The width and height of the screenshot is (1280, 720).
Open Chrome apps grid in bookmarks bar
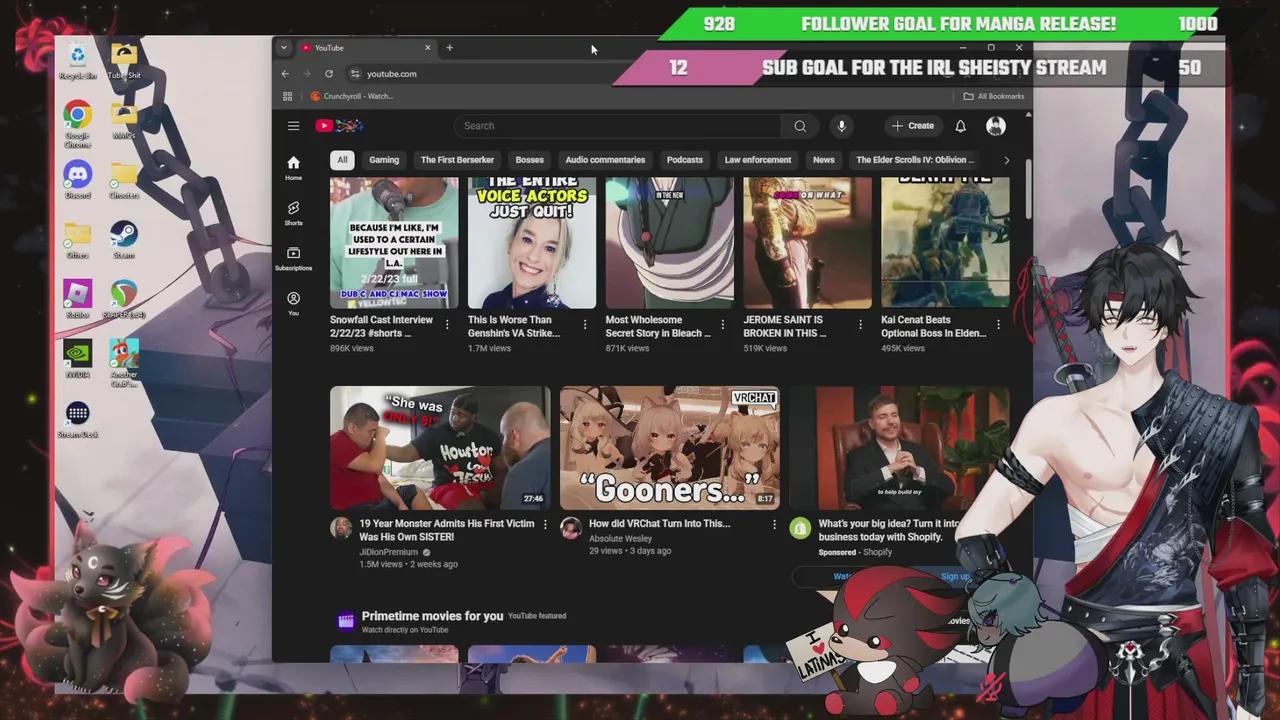pos(287,97)
